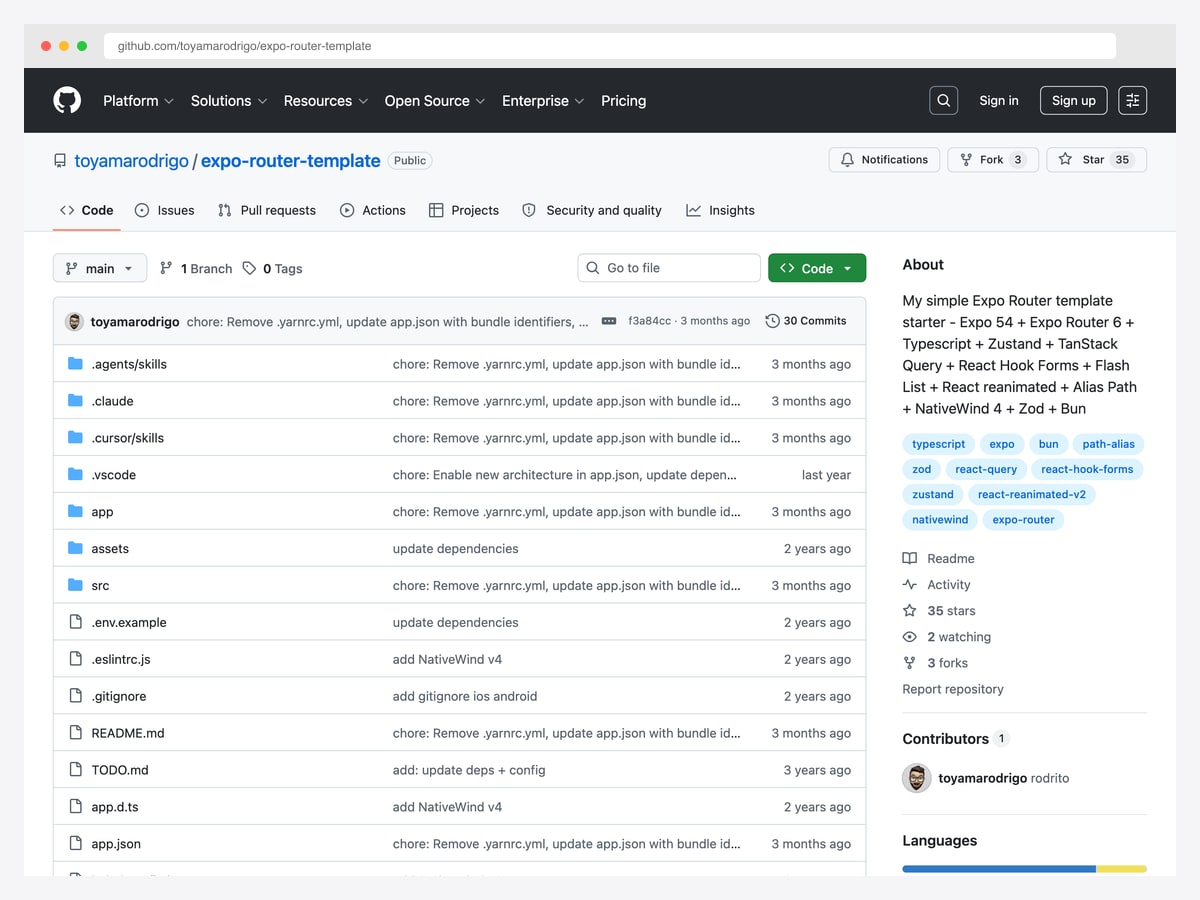Open the Pricing link in header
1200x900 pixels.
(x=624, y=101)
